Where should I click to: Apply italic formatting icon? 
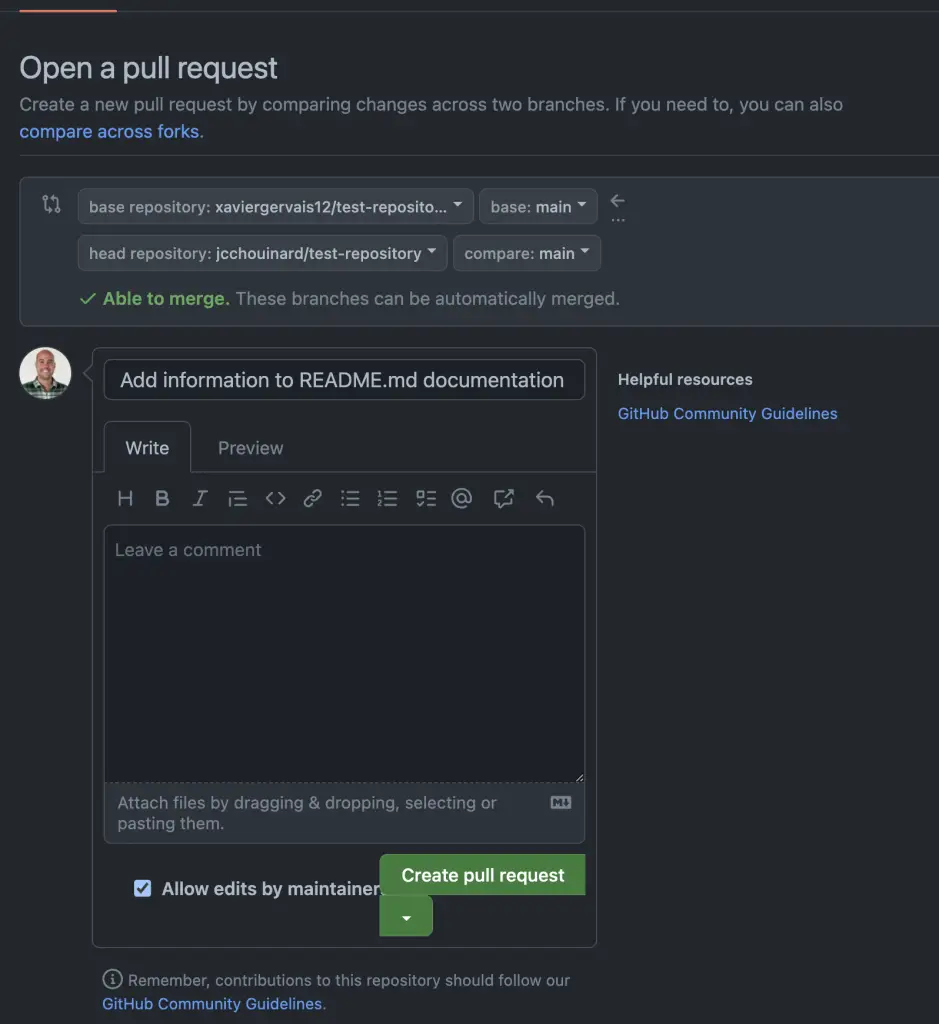click(x=200, y=498)
